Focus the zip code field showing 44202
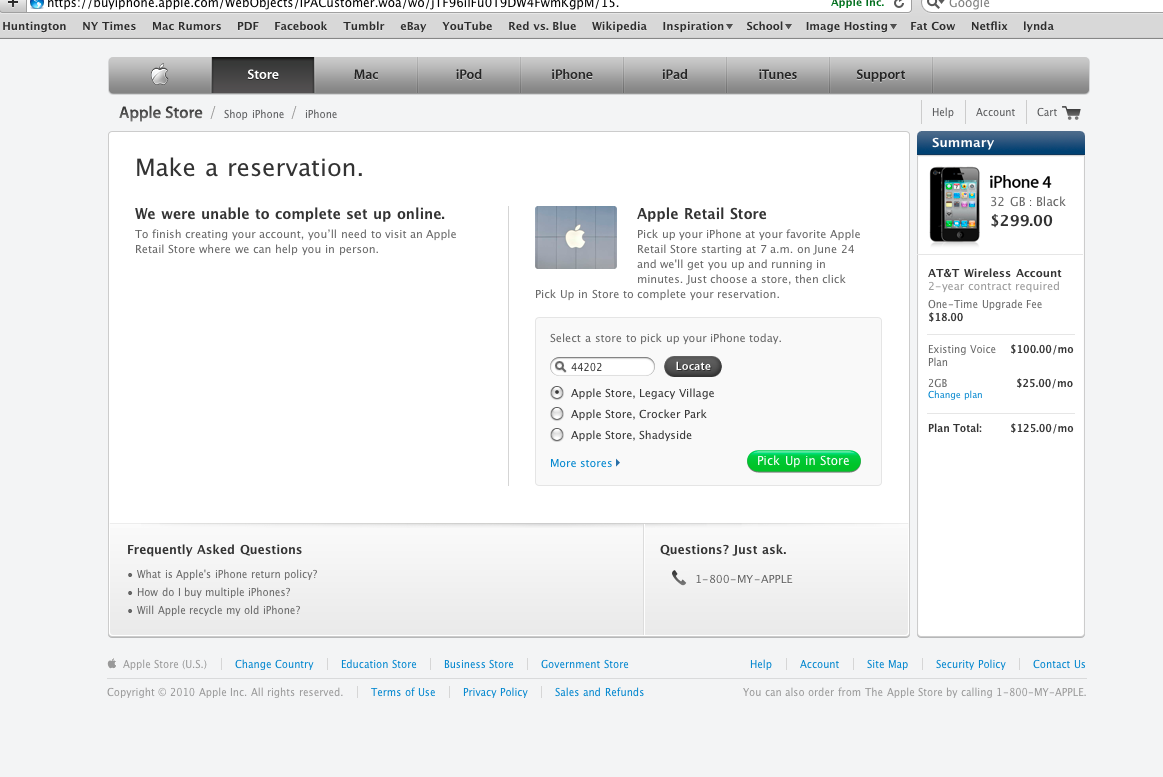The width and height of the screenshot is (1163, 777). tap(602, 366)
